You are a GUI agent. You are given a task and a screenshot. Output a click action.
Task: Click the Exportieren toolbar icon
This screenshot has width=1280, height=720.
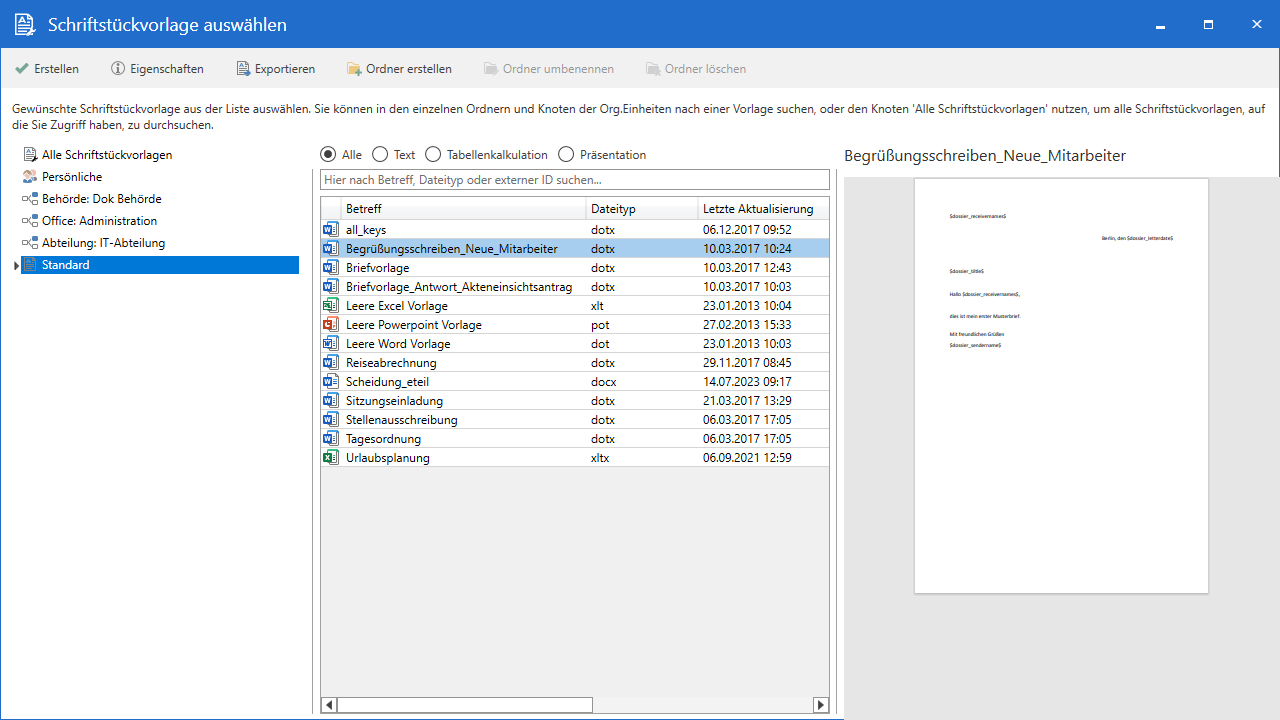(x=243, y=69)
